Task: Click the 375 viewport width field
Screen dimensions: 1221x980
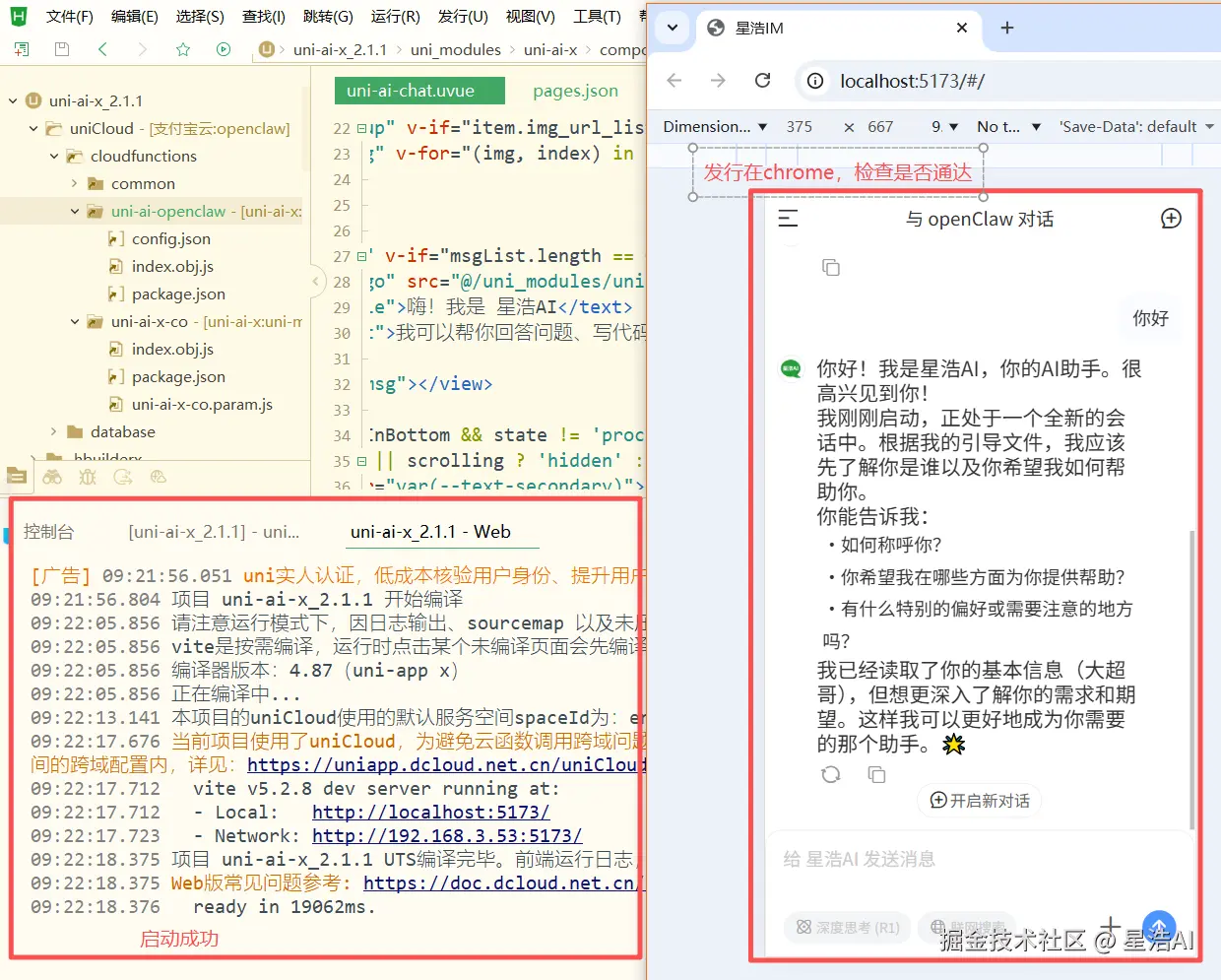Action: coord(800,126)
